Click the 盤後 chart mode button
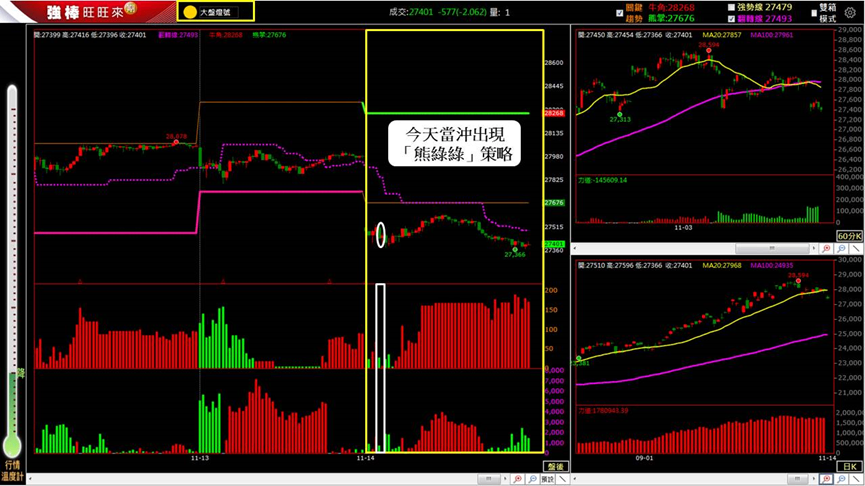The height and width of the screenshot is (486, 865). tap(556, 467)
